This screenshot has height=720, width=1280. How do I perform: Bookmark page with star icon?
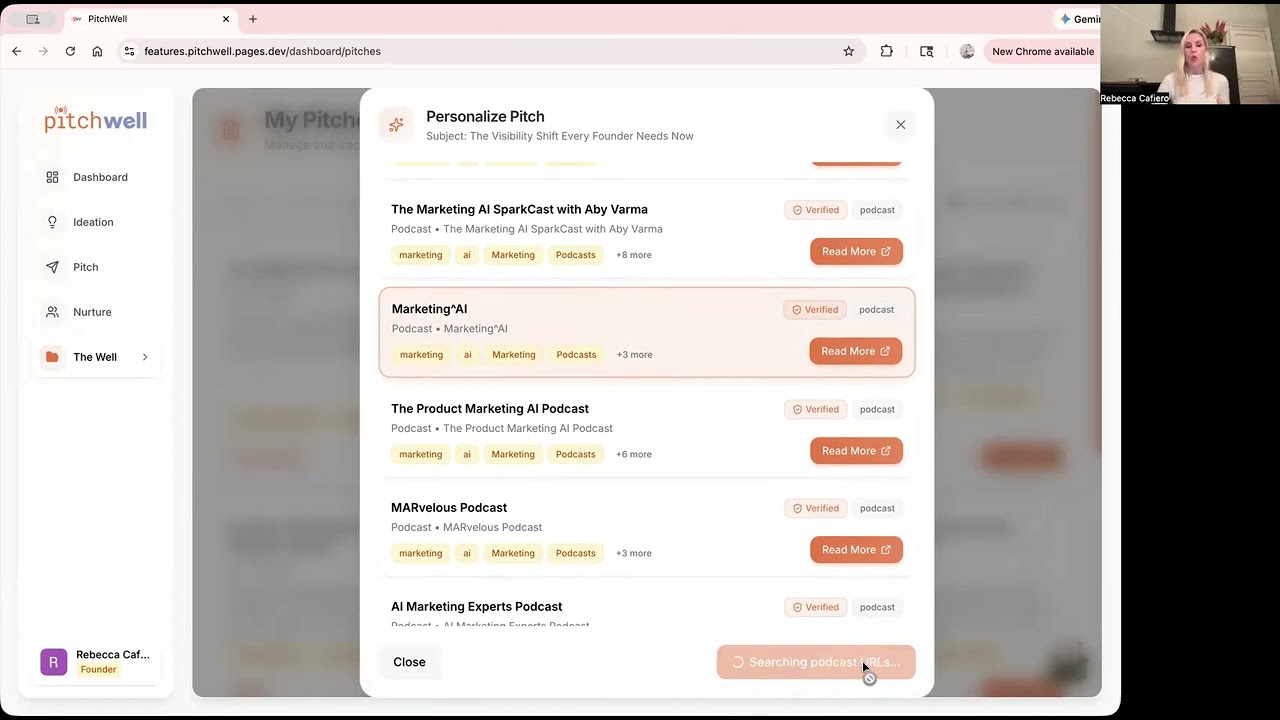point(849,51)
